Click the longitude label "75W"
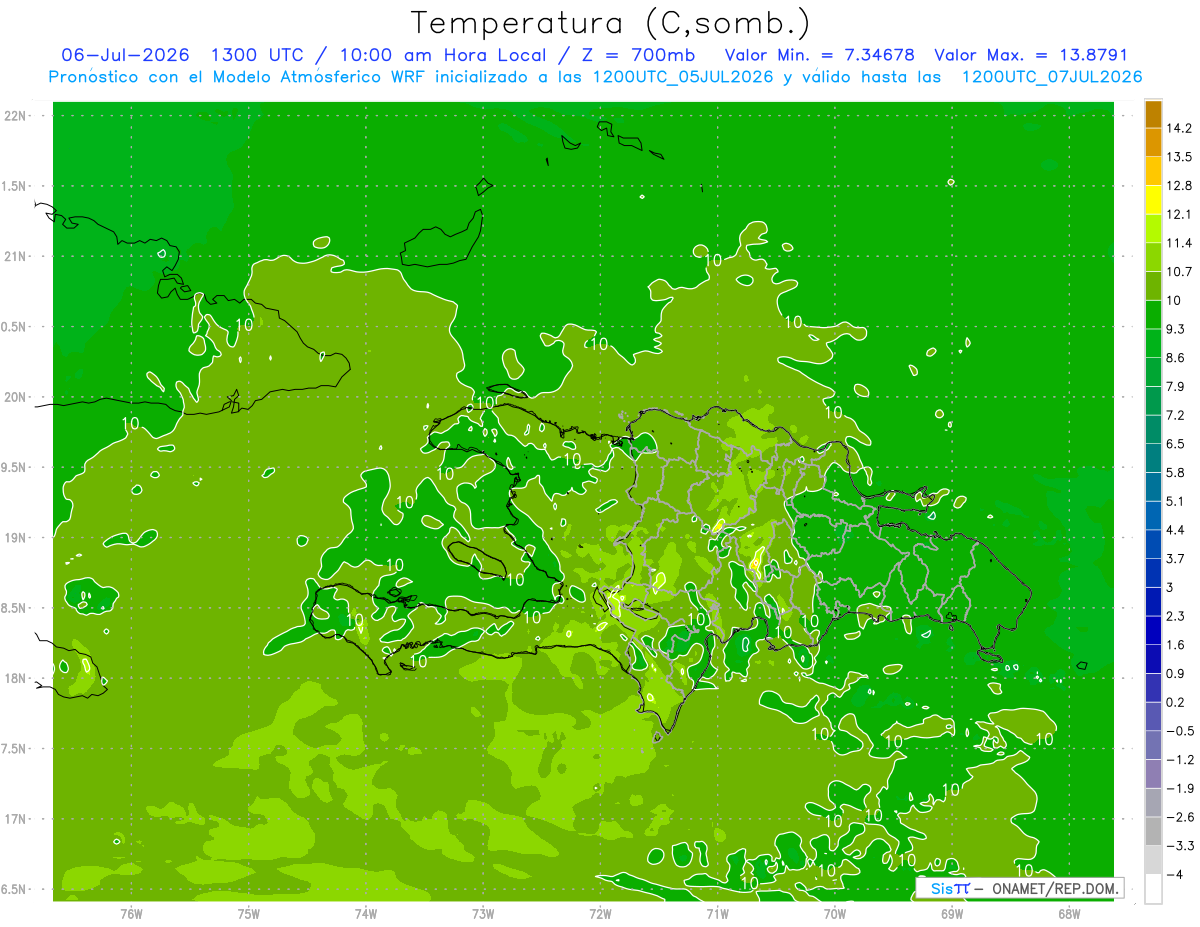Viewport: 1200px width, 927px height. [x=249, y=913]
